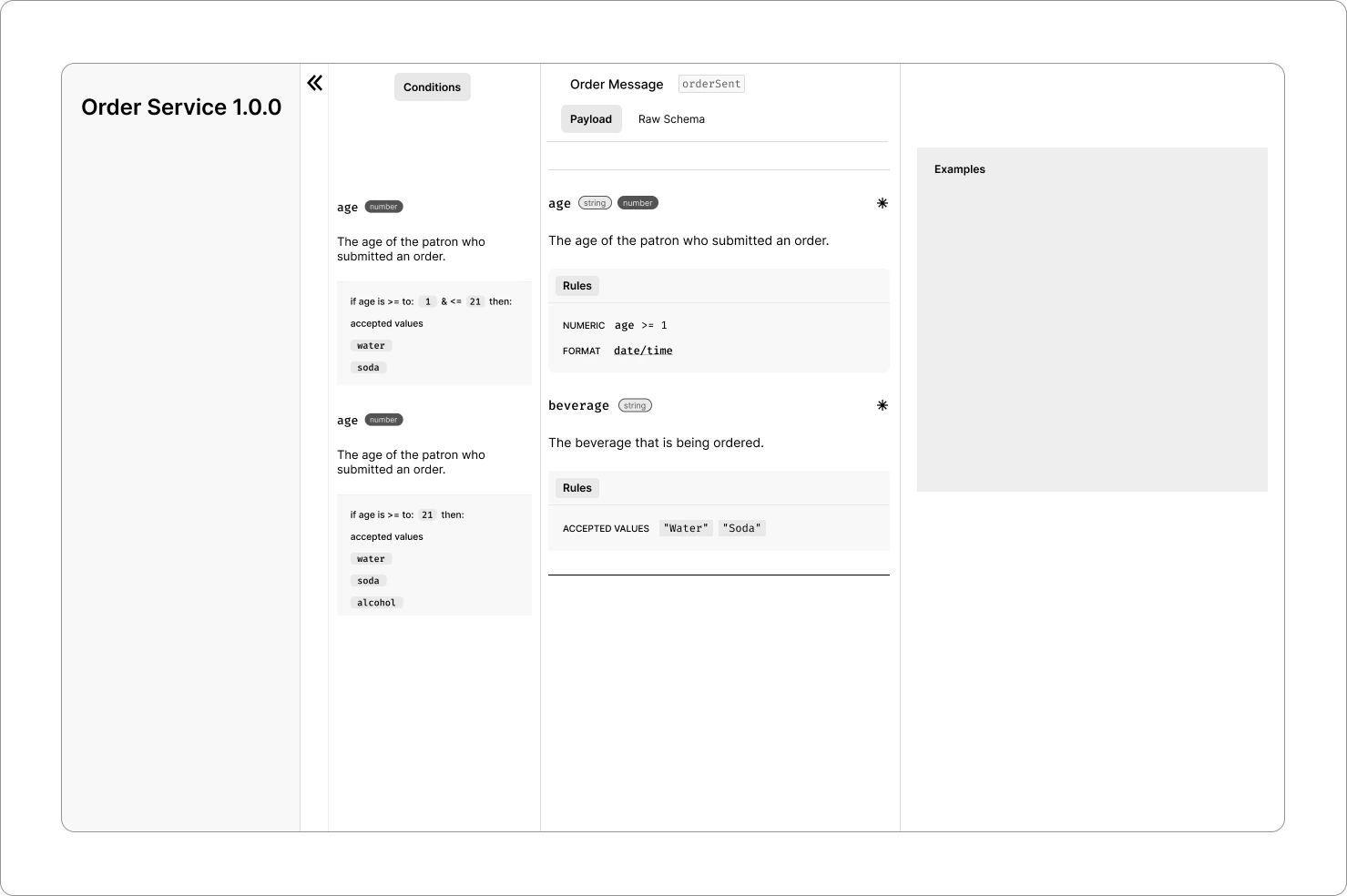The width and height of the screenshot is (1347, 896).
Task: Click the beverage property name
Action: point(578,405)
